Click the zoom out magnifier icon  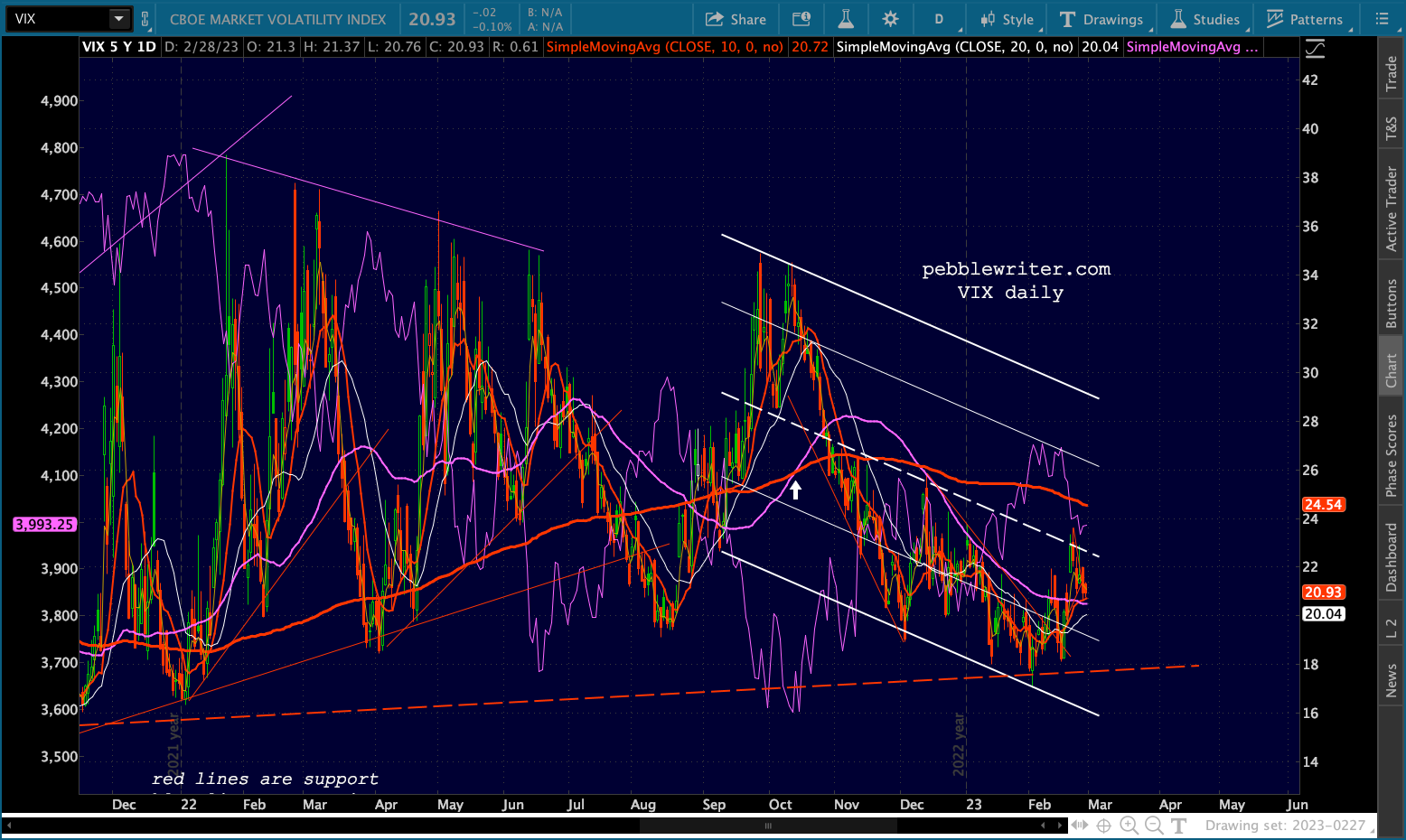tap(1154, 825)
